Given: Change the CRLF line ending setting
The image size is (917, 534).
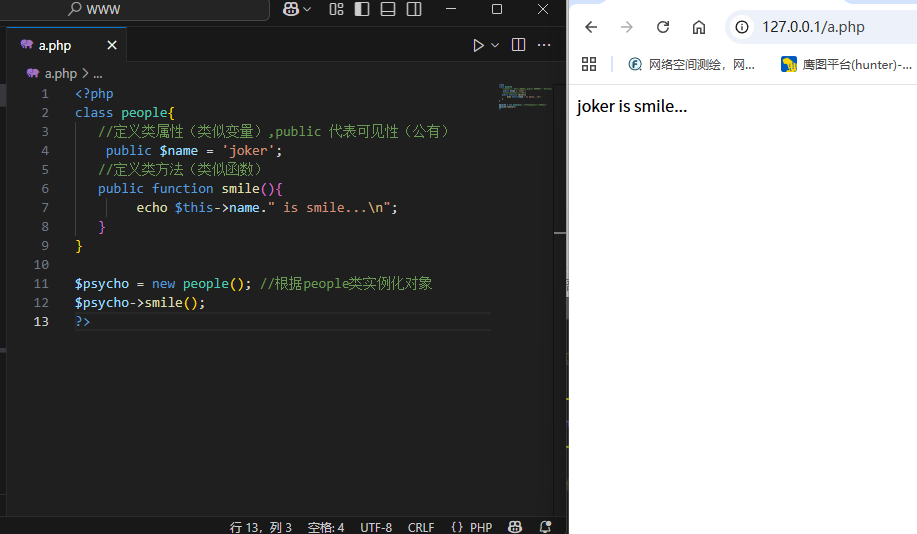Looking at the screenshot, I should click(420, 528).
